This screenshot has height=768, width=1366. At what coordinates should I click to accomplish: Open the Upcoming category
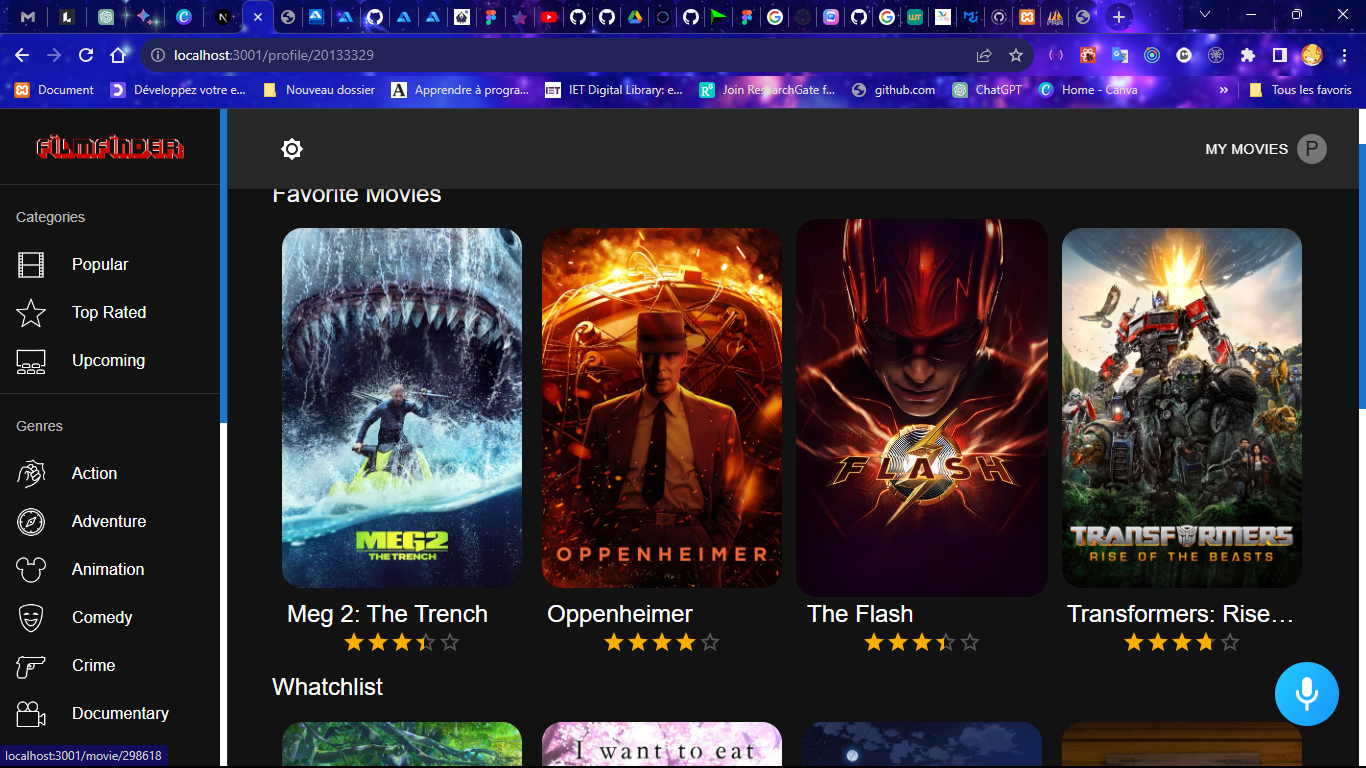108,361
